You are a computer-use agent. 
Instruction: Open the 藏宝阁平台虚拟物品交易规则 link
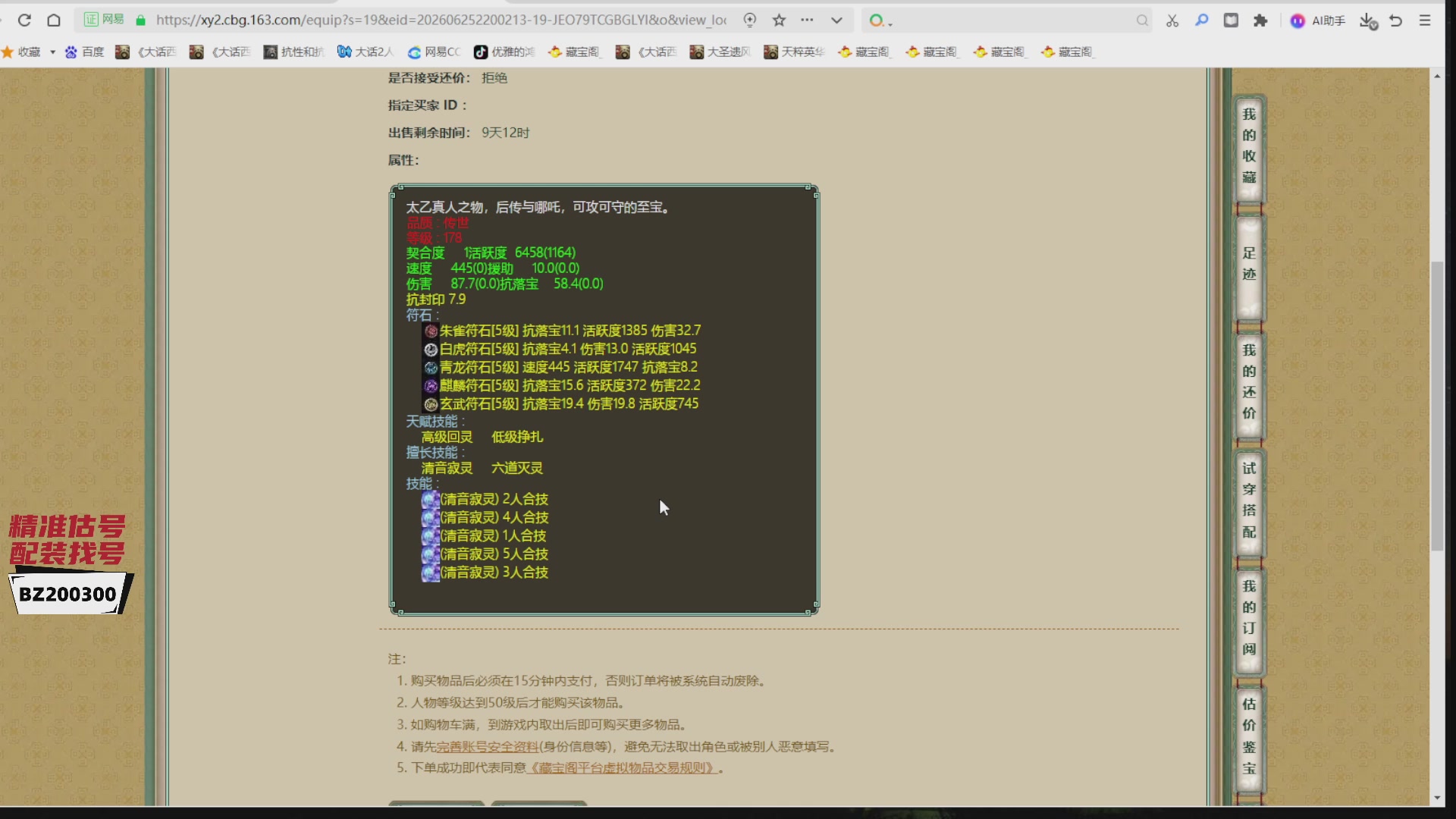622,768
